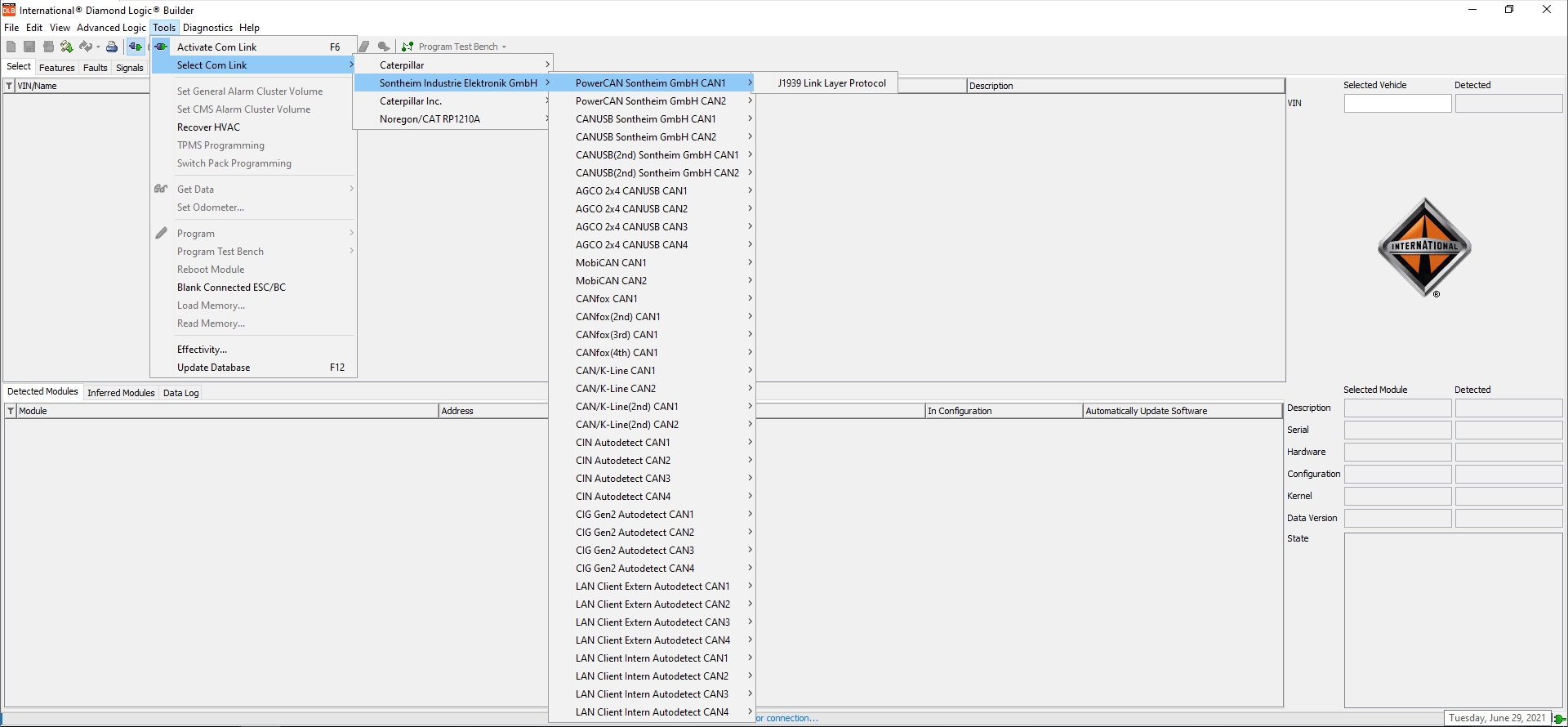Open the View menu
This screenshot has height=727, width=1568.
click(60, 28)
